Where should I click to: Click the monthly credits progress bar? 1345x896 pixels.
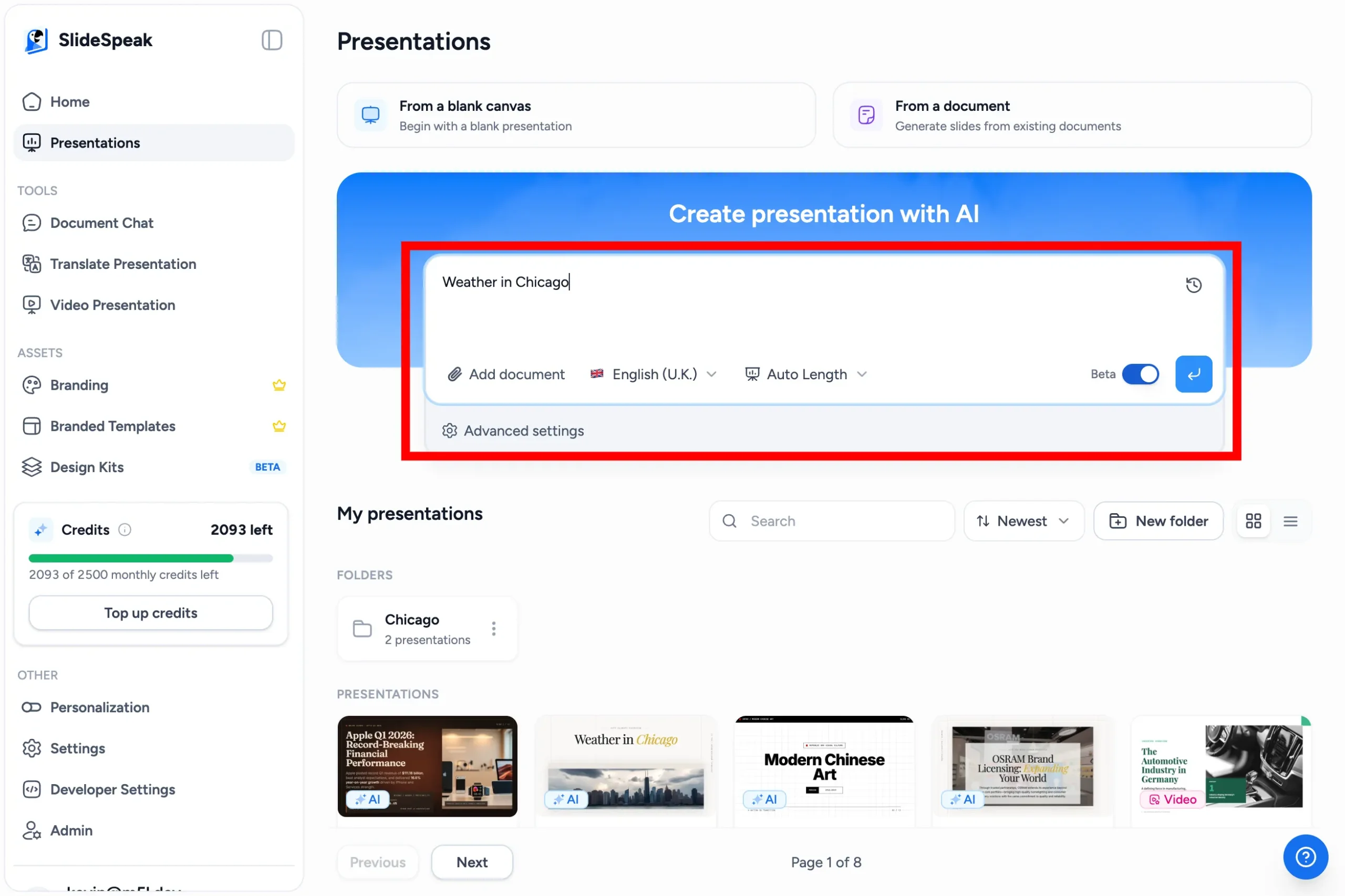tap(151, 558)
